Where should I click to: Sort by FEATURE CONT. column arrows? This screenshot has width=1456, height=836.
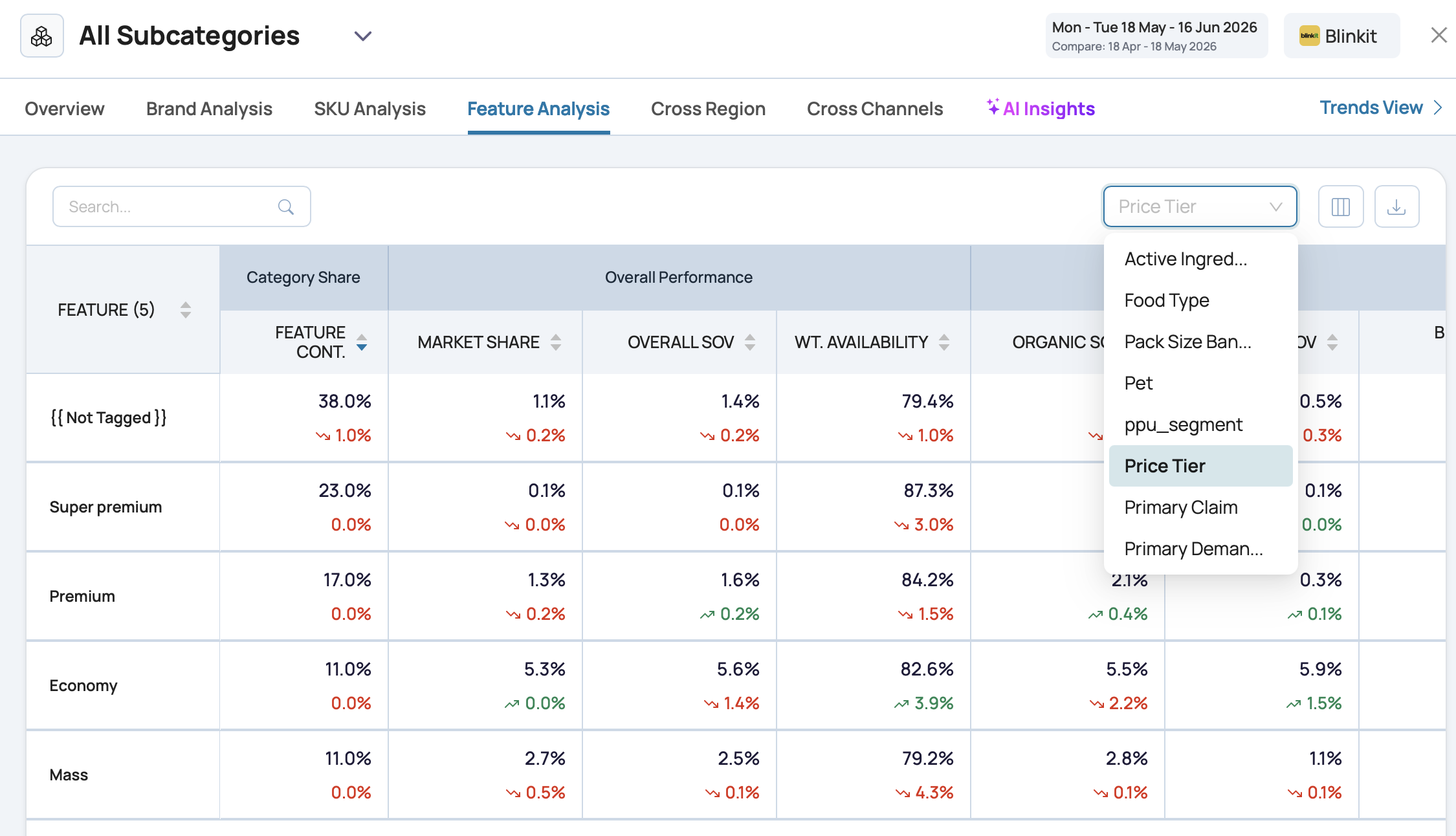(x=362, y=342)
